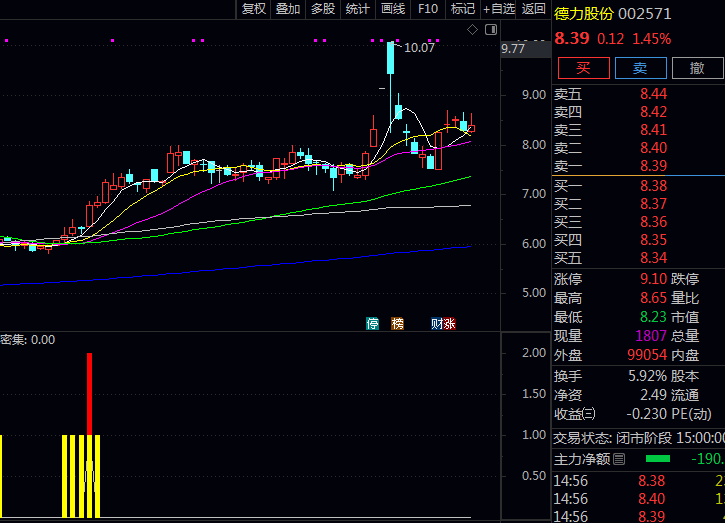Viewport: 725px width, 523px height.
Task: Open the 多股 multi-stock view
Action: [x=322, y=9]
